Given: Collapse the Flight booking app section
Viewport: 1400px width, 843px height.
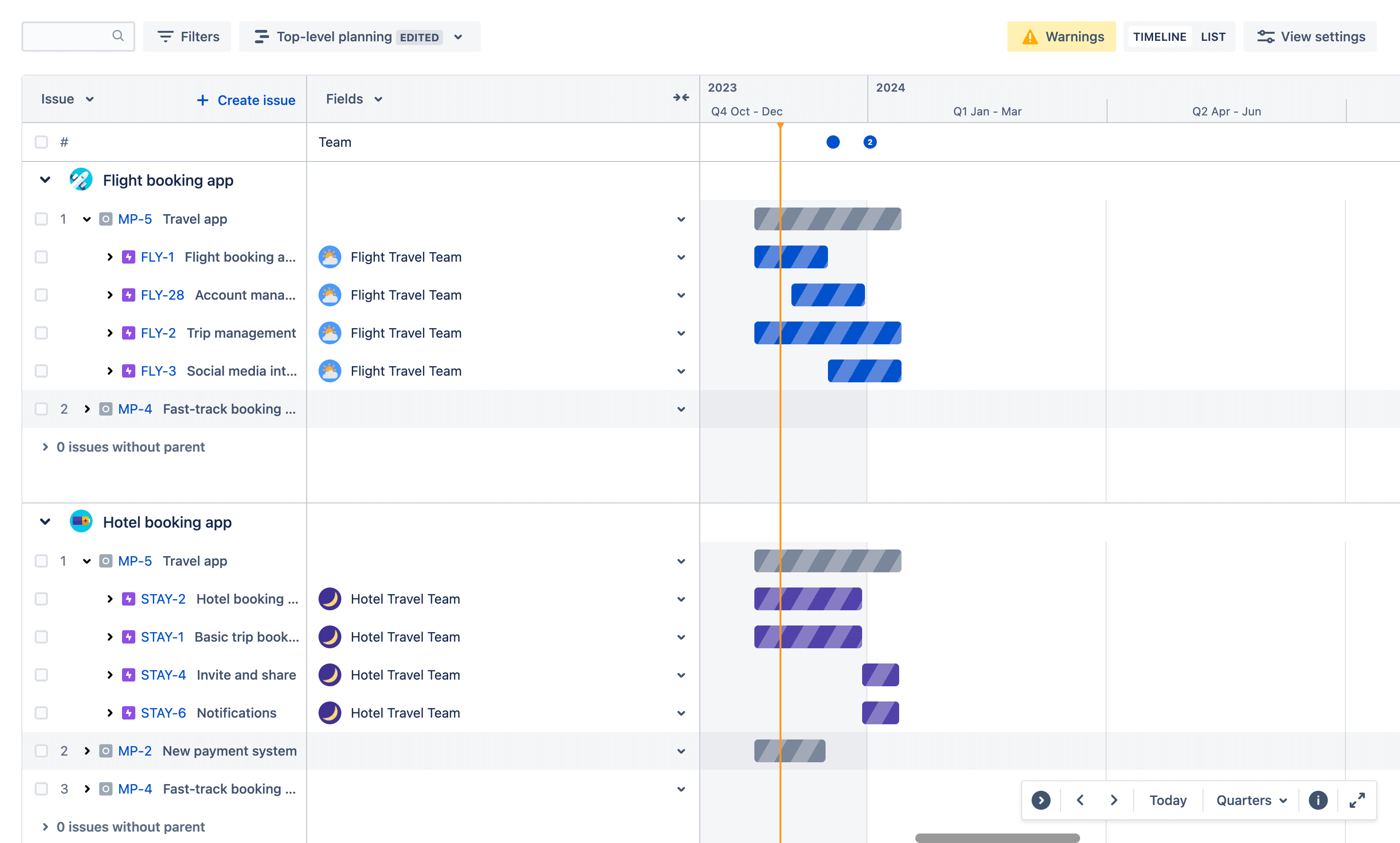Looking at the screenshot, I should coord(45,180).
